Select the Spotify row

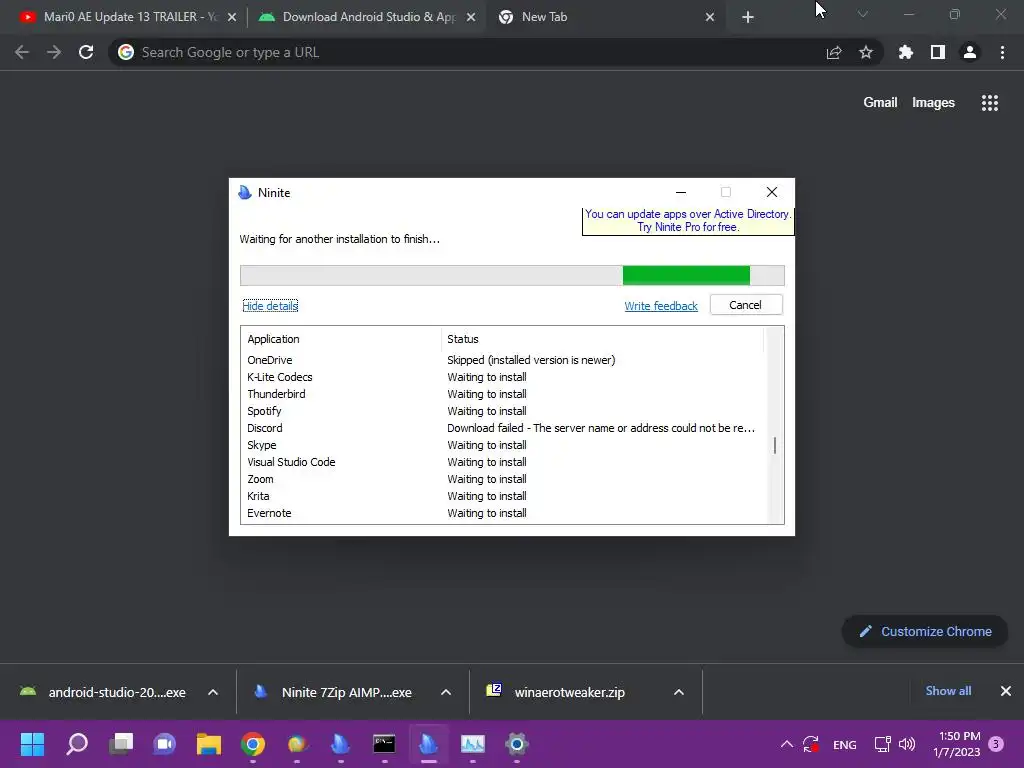coord(503,411)
